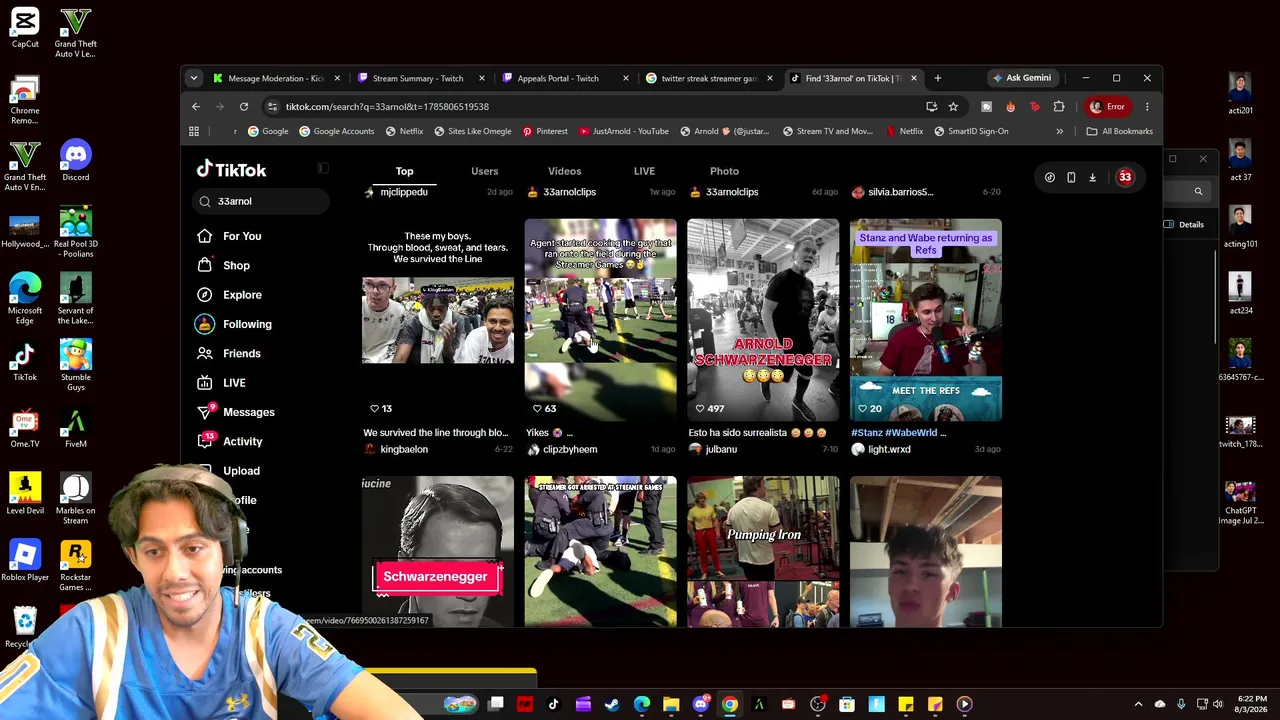Open the For You feed
This screenshot has width=1280, height=720.
point(242,236)
